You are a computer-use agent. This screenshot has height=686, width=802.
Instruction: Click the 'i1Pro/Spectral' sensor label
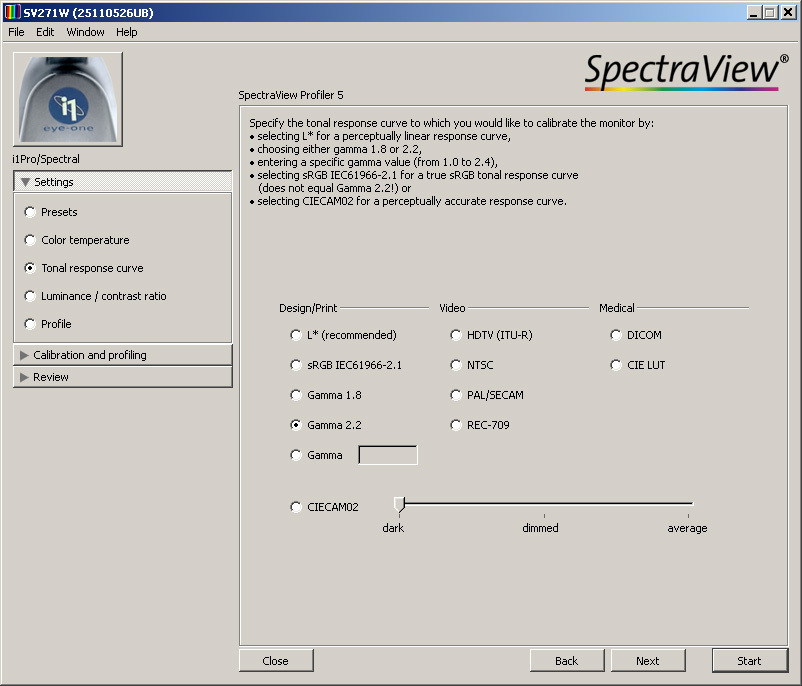point(46,159)
